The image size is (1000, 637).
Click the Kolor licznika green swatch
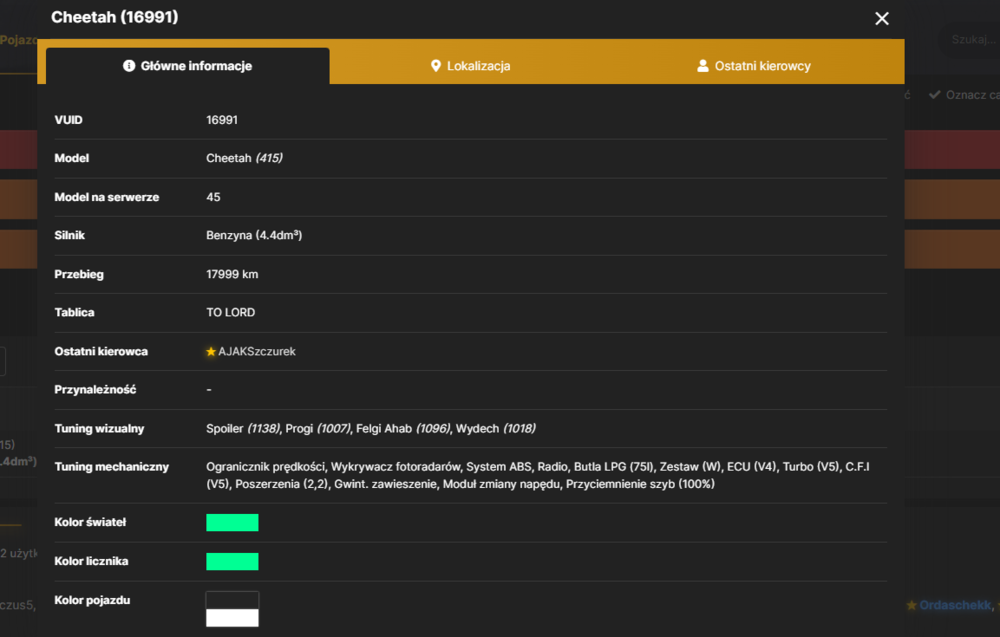(x=232, y=561)
